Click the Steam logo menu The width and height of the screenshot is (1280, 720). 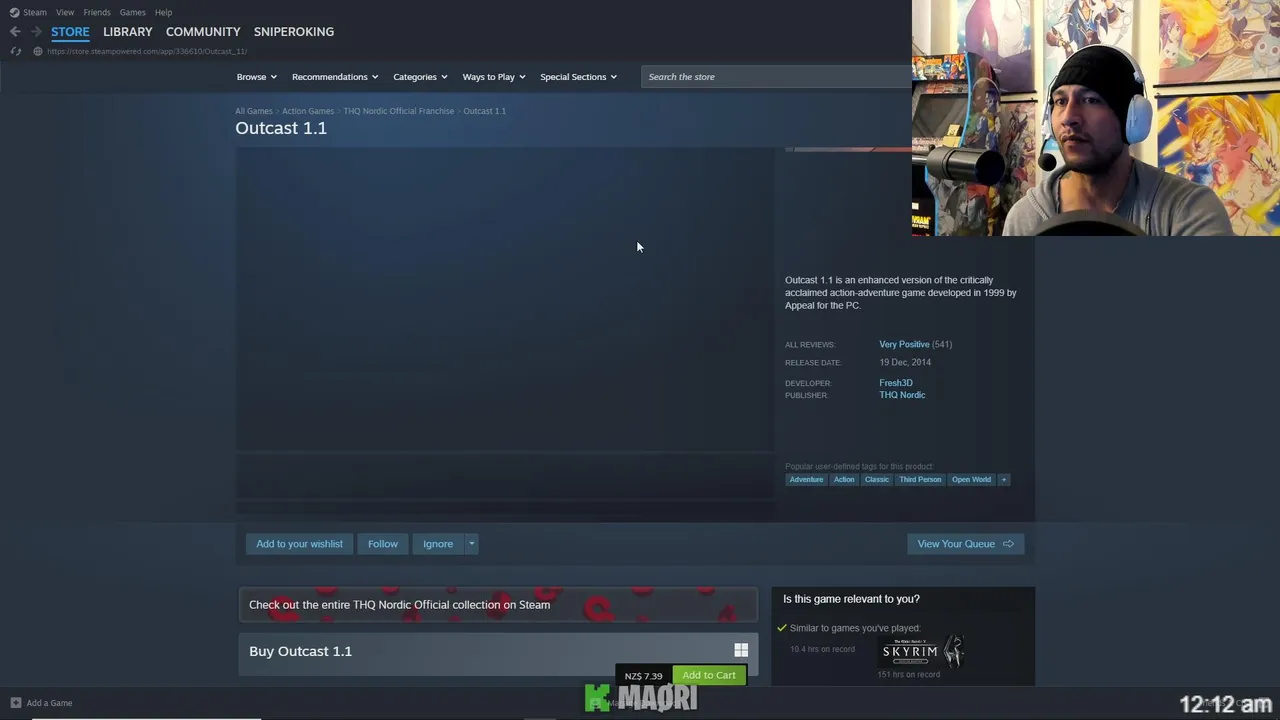28,12
